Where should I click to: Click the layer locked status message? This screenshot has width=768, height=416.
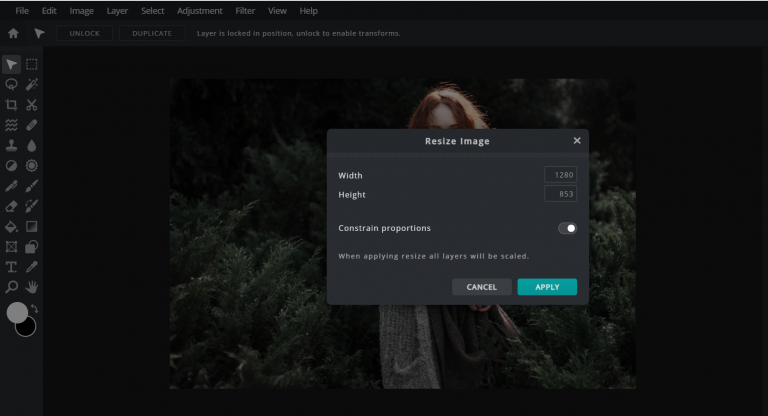pyautogui.click(x=298, y=33)
